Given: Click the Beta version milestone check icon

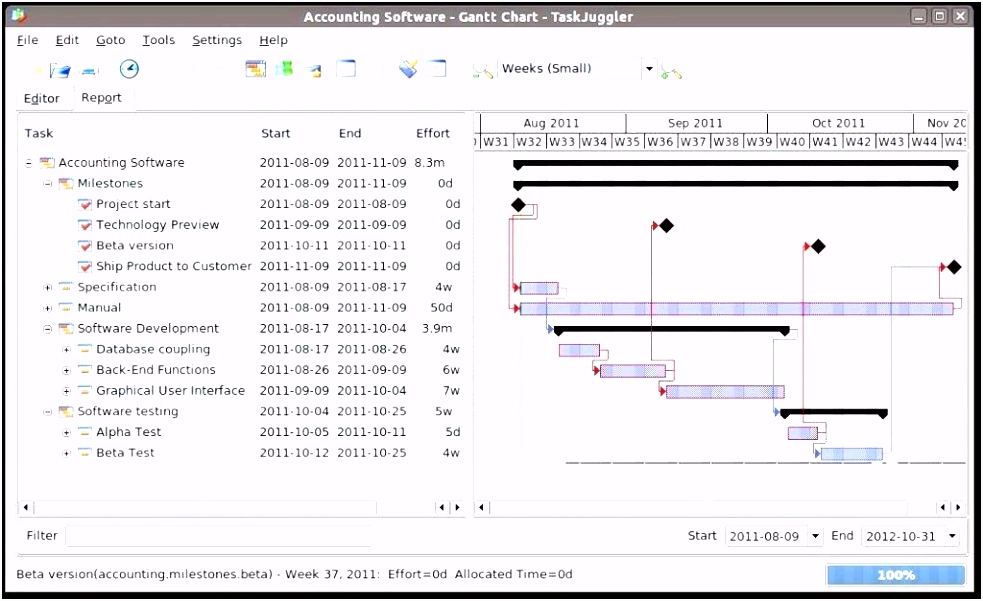Looking at the screenshot, I should (x=85, y=246).
